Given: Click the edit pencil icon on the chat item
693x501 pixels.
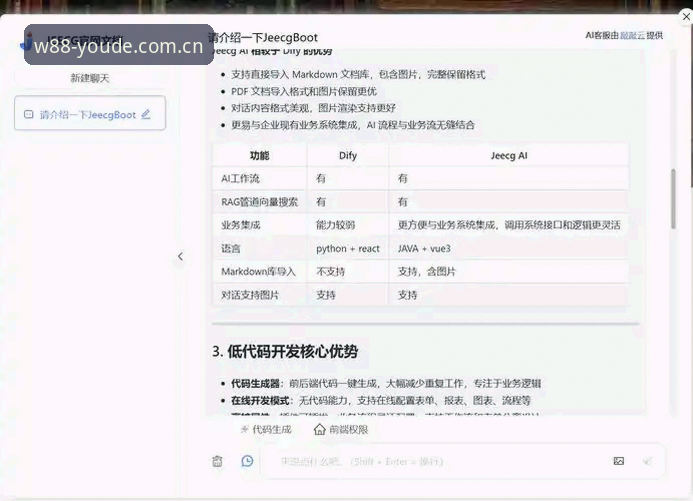Looking at the screenshot, I should pos(146,114).
